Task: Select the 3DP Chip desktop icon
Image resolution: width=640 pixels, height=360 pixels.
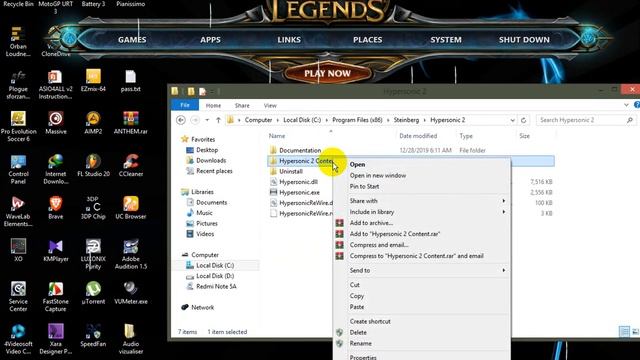Action: point(93,208)
